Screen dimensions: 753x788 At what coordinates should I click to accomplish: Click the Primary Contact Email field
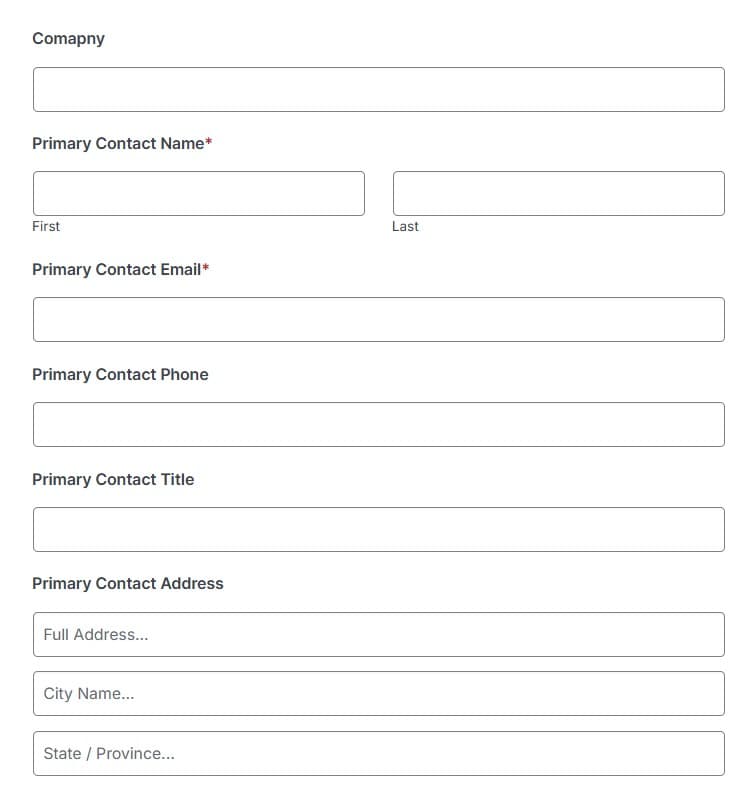379,319
